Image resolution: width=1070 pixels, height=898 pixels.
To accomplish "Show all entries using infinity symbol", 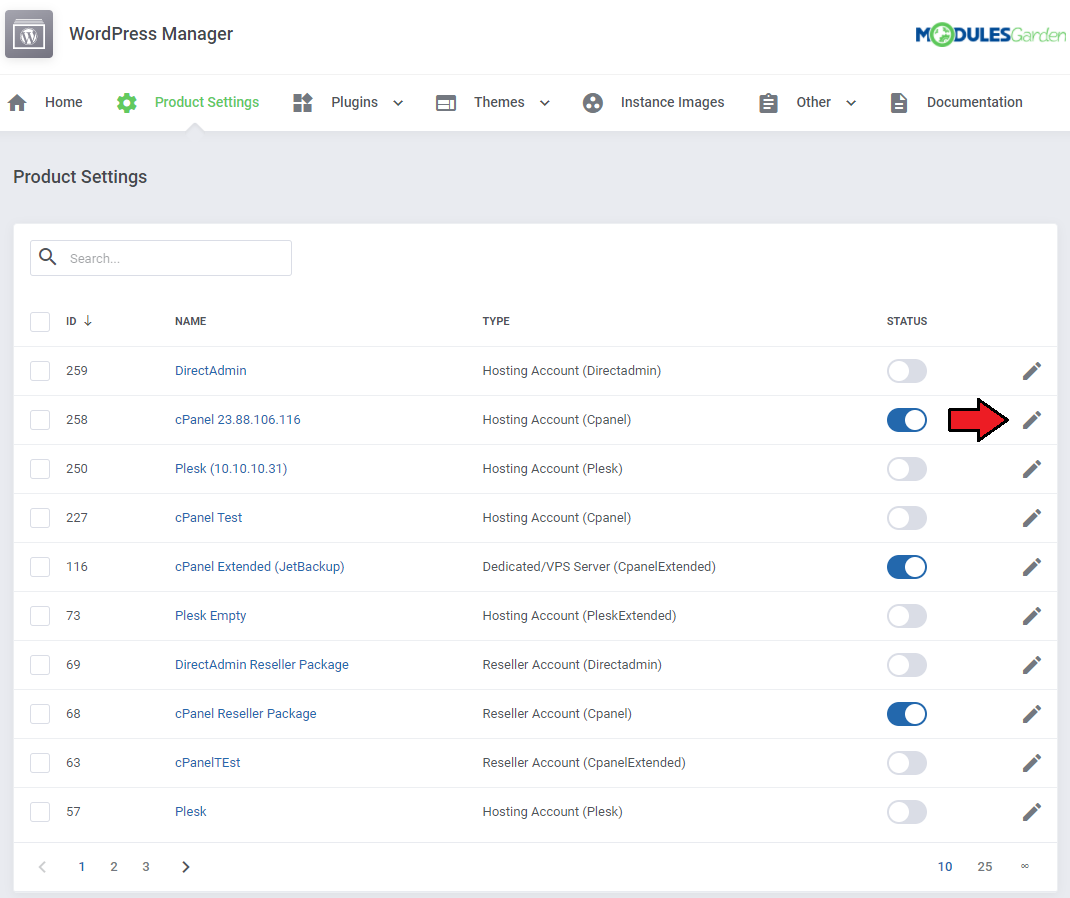I will tap(1024, 866).
